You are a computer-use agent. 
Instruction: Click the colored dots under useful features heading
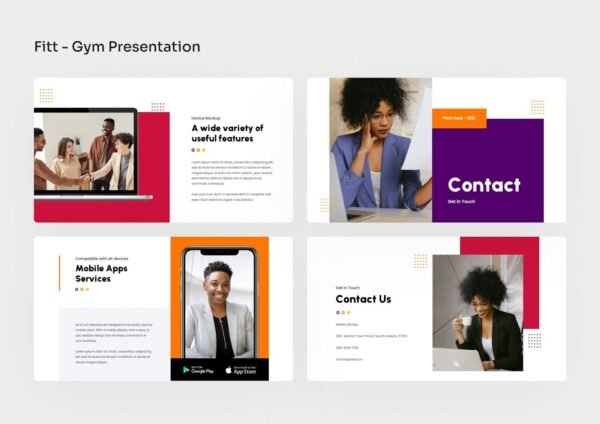coord(198,150)
